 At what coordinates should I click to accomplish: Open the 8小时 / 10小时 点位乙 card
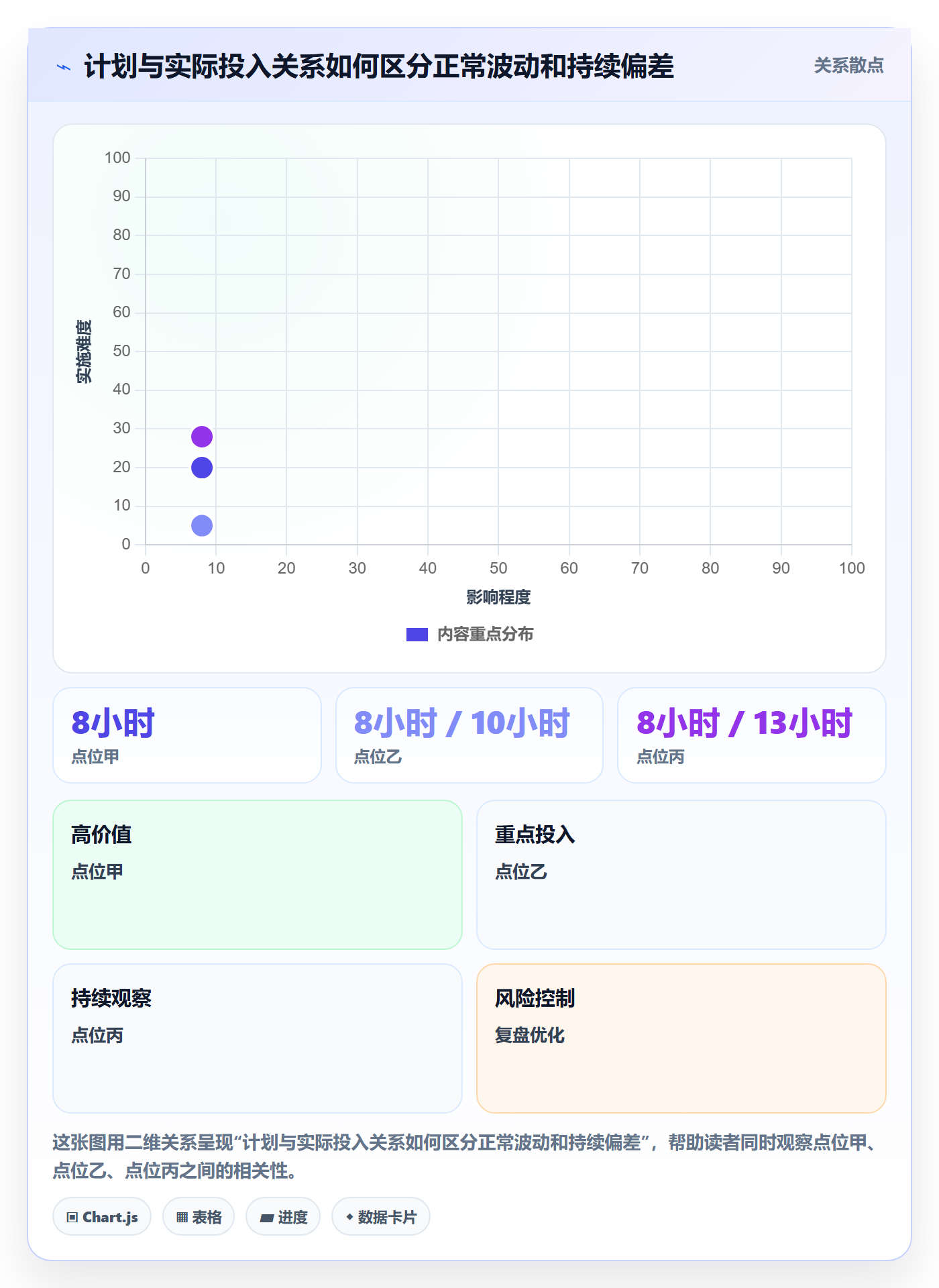coord(469,735)
